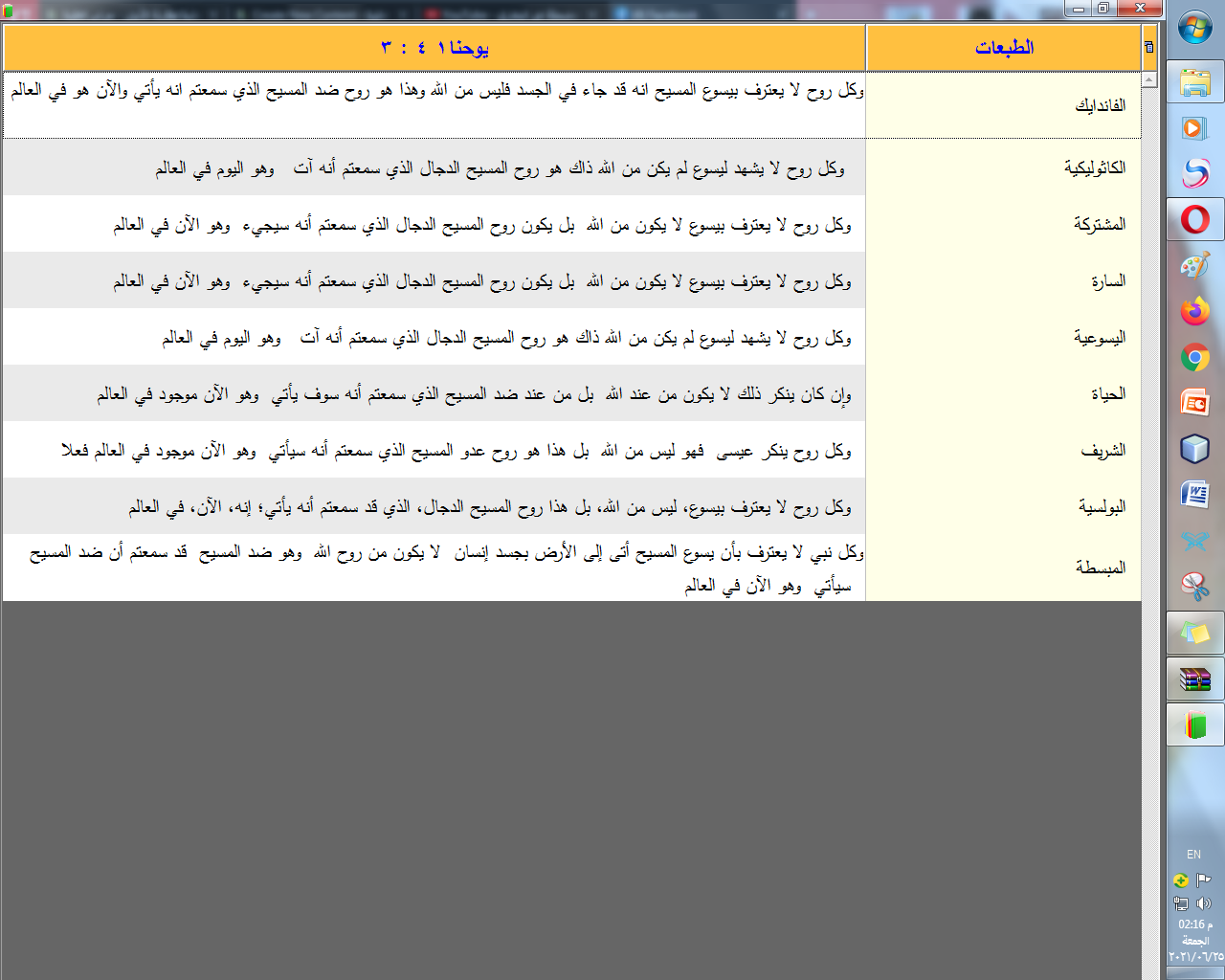Screen dimensions: 1225x980
Task: Select the السارة translation row label
Action: [1108, 280]
